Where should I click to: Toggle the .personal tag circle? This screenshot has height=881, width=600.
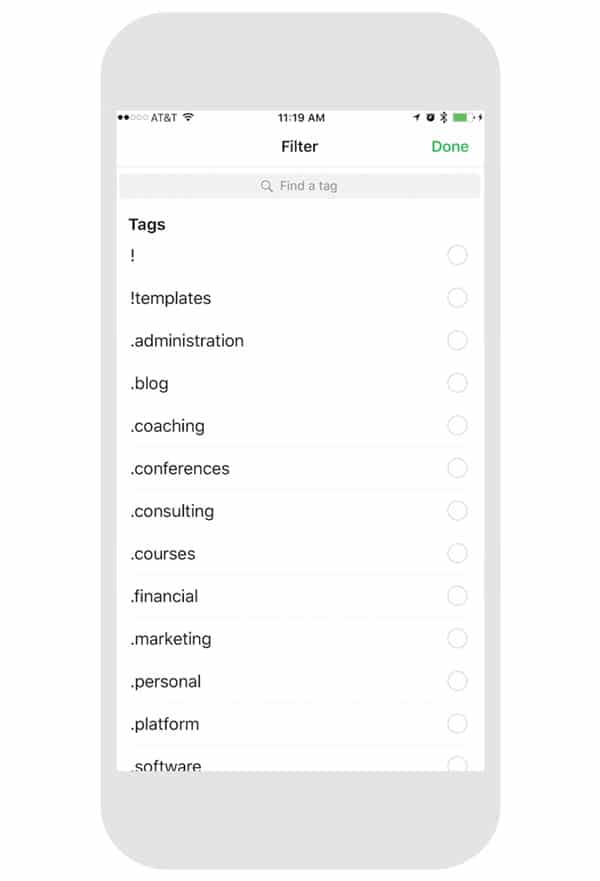[x=457, y=681]
